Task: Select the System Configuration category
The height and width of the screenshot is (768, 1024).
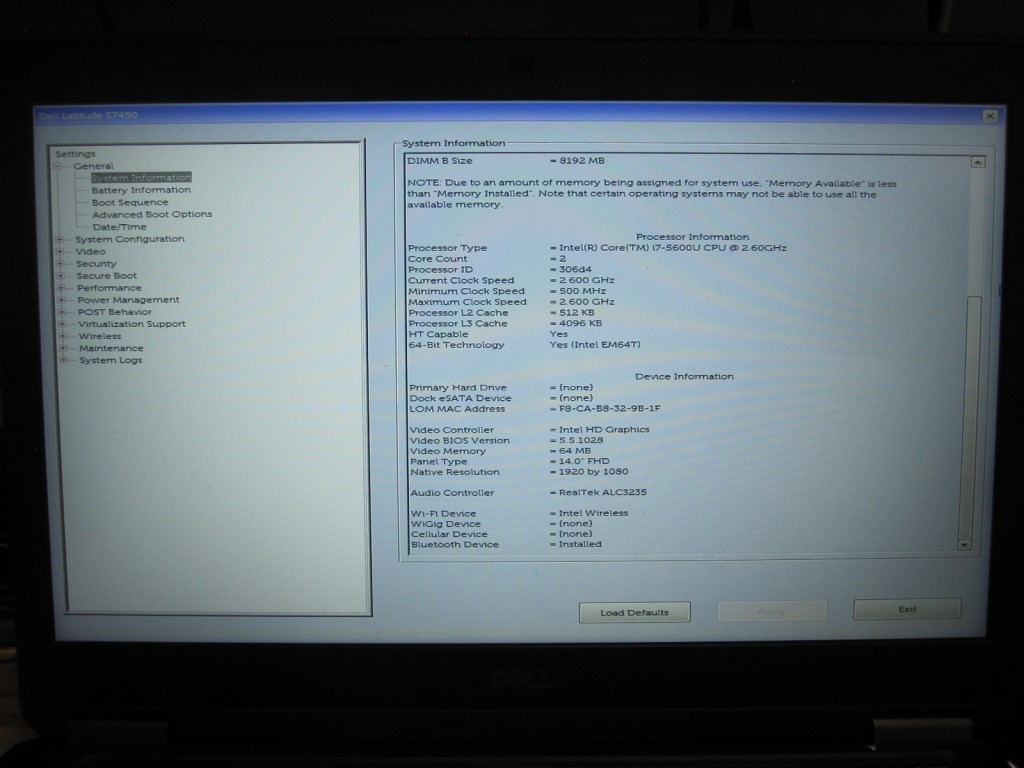Action: pos(129,239)
